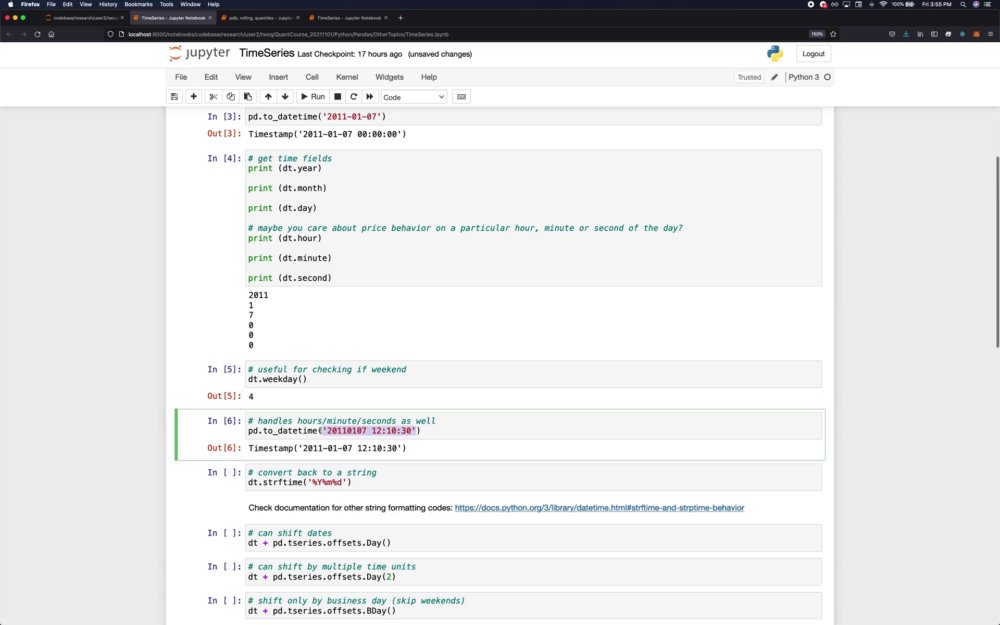This screenshot has height=625, width=1000.
Task: Click the Wi-Fi status icon
Action: (883, 4)
